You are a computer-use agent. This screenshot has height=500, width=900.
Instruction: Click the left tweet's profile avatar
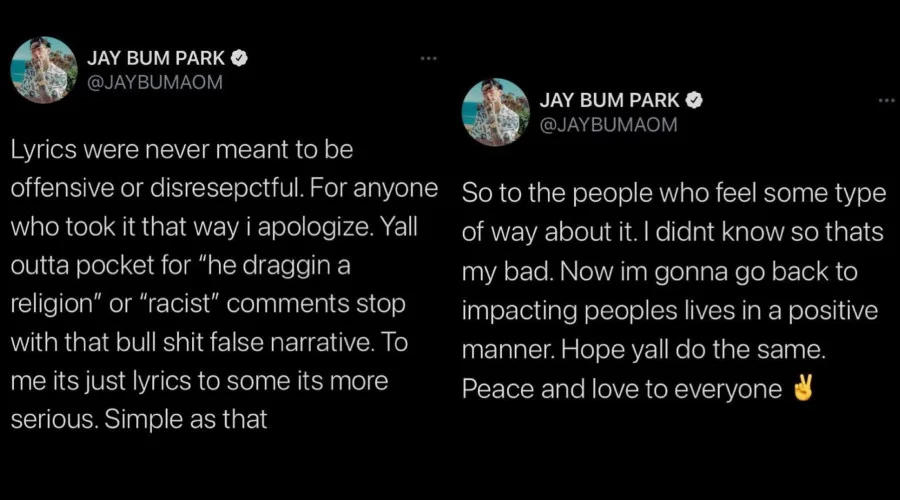(44, 69)
